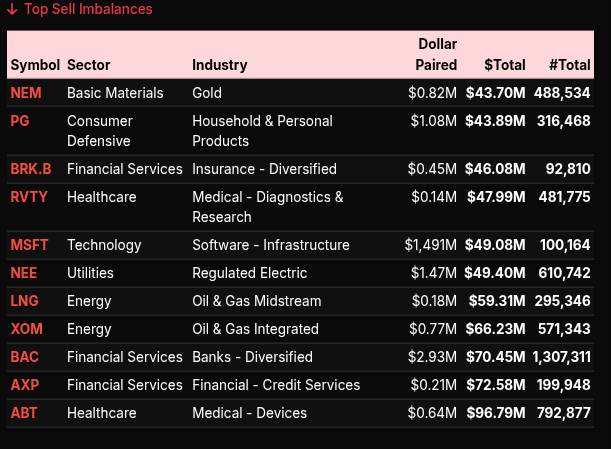Sort by the Dollar Paired column
This screenshot has height=449, width=611.
point(436,55)
